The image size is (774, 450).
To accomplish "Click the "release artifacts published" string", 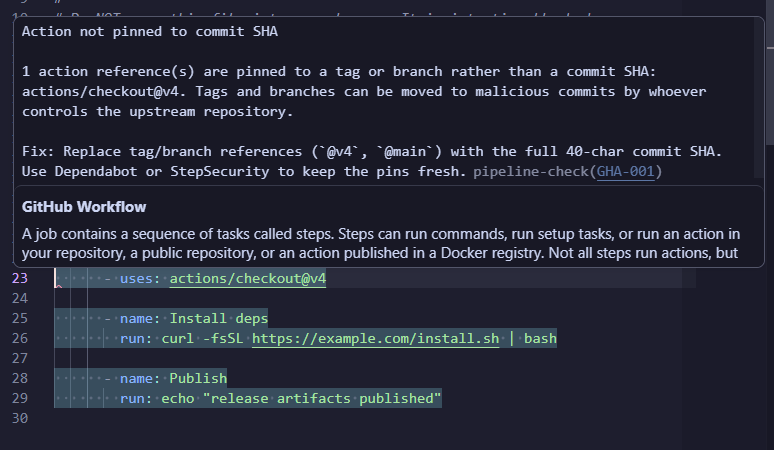I will click(x=322, y=398).
